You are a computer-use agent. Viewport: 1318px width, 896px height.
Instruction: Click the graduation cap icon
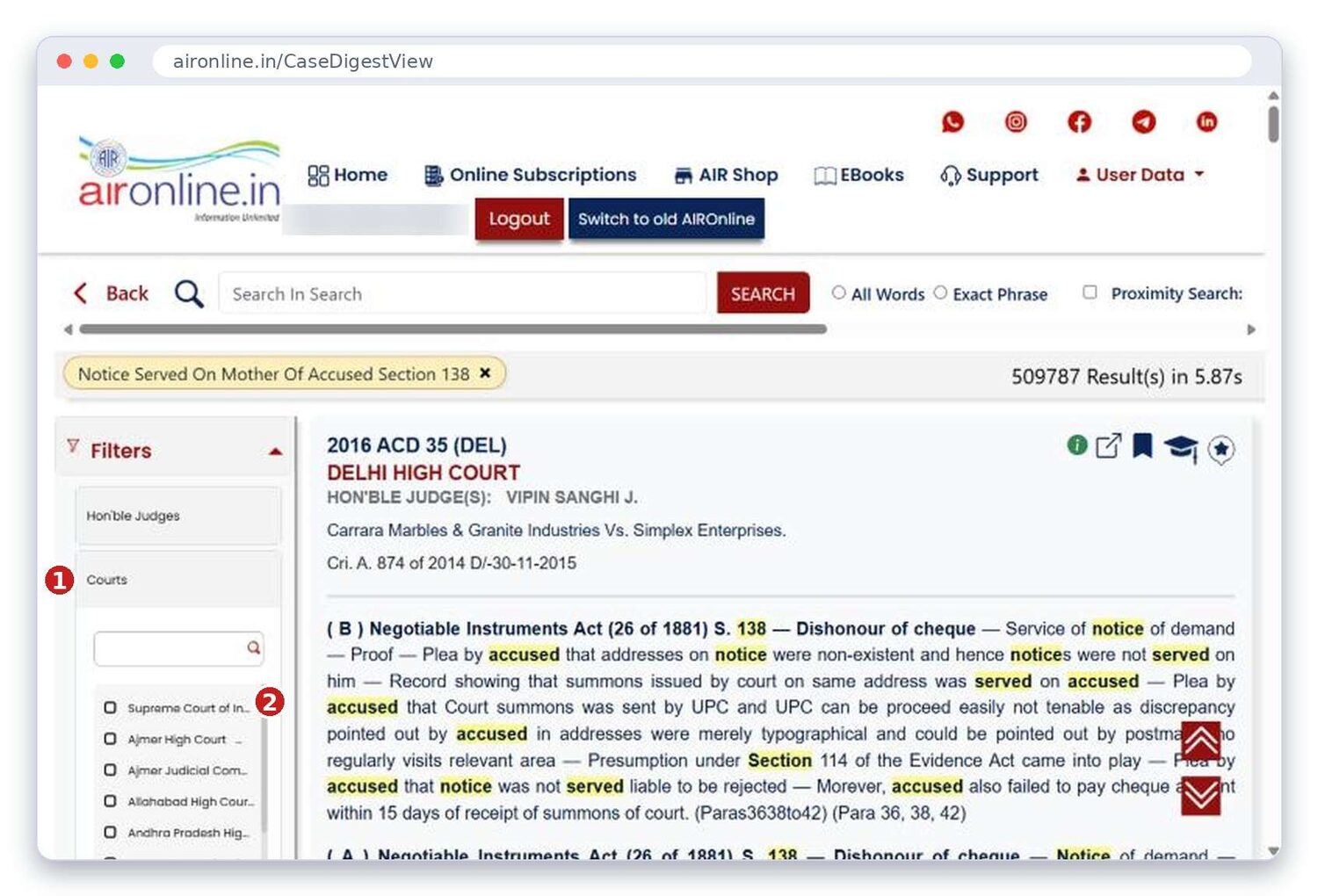pos(1181,448)
